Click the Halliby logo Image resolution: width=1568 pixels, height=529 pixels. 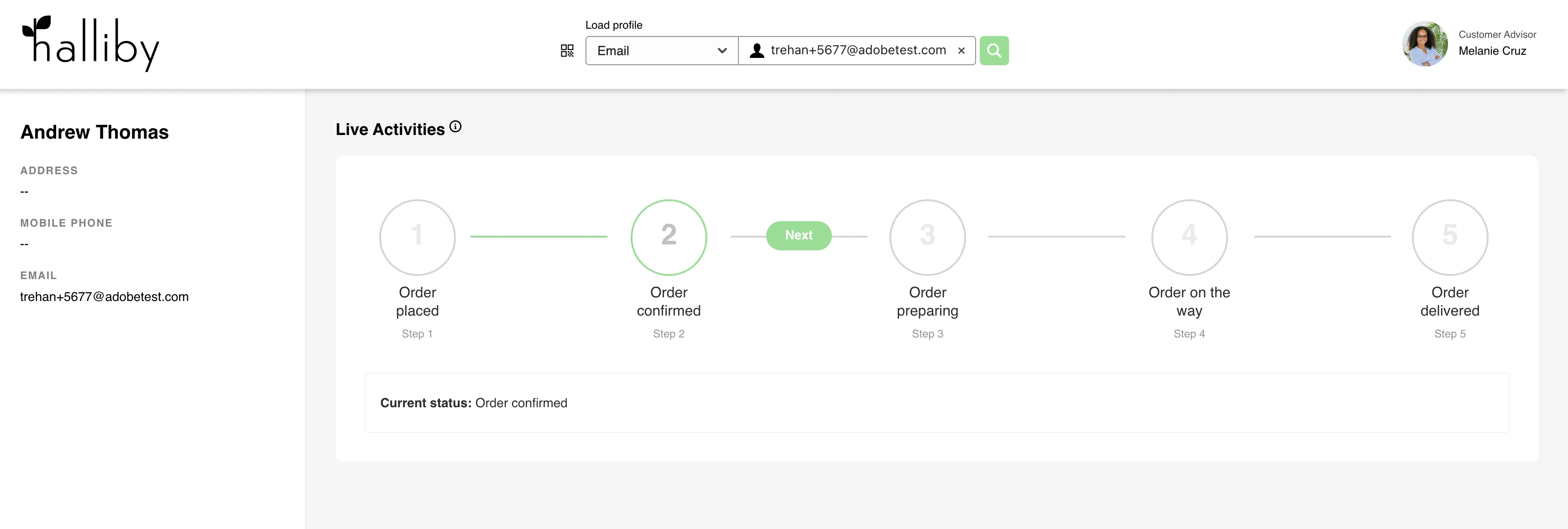pyautogui.click(x=91, y=43)
